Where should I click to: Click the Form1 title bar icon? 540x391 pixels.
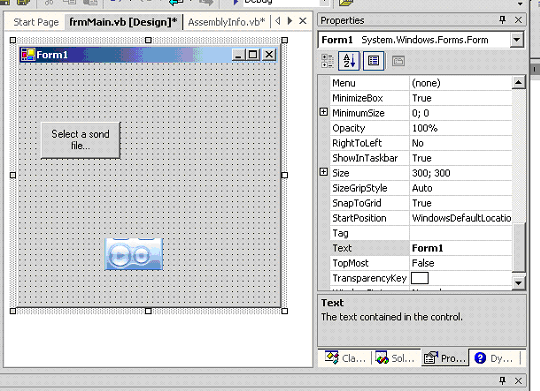click(x=28, y=54)
